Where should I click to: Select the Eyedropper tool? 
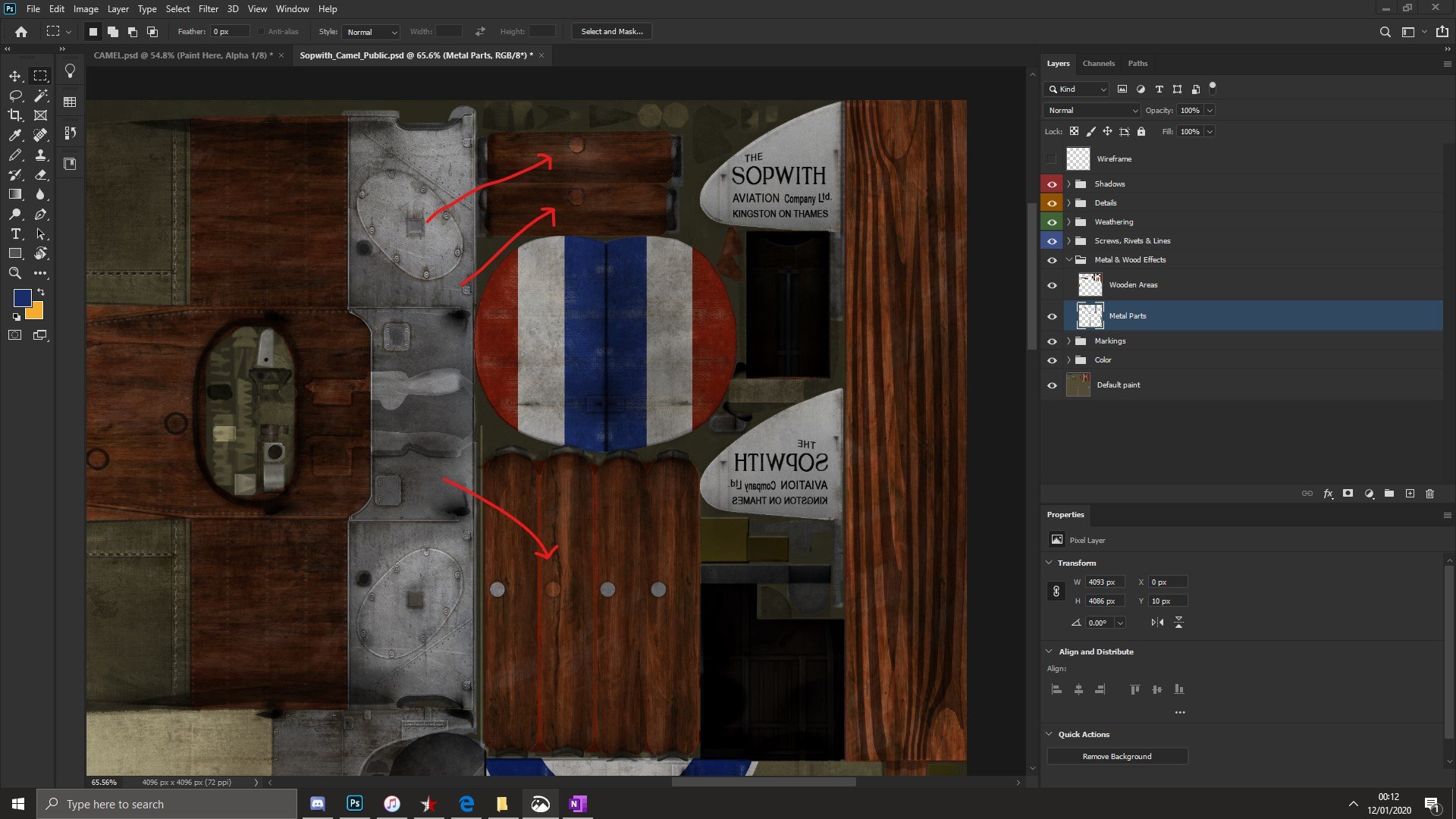click(x=15, y=135)
